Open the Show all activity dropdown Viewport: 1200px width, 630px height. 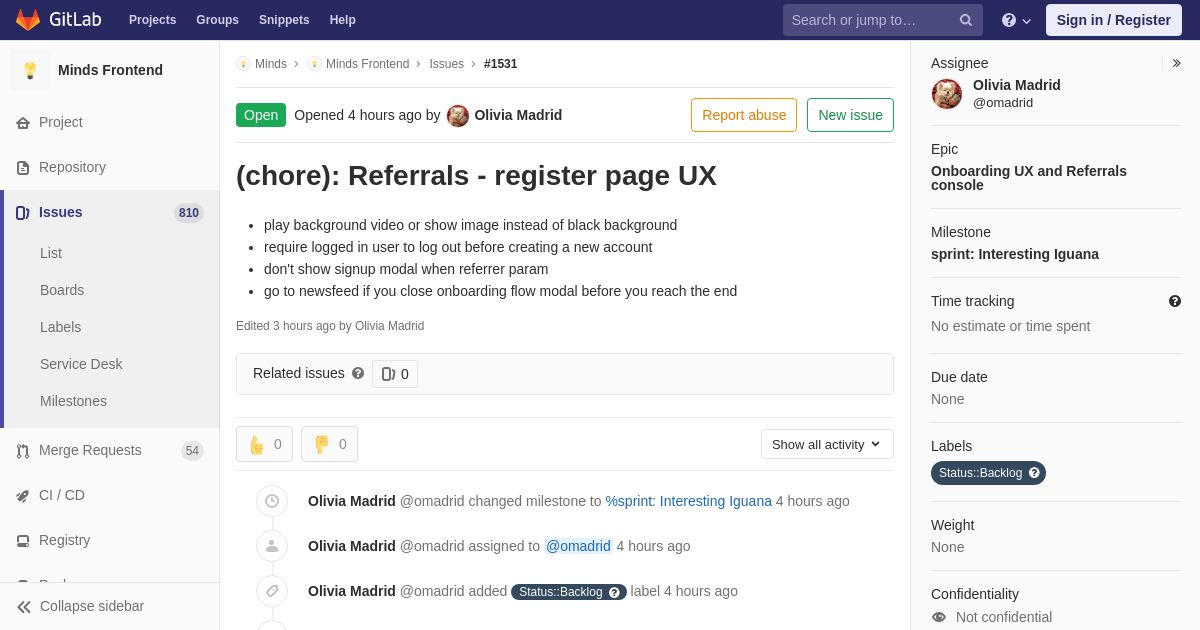[827, 444]
